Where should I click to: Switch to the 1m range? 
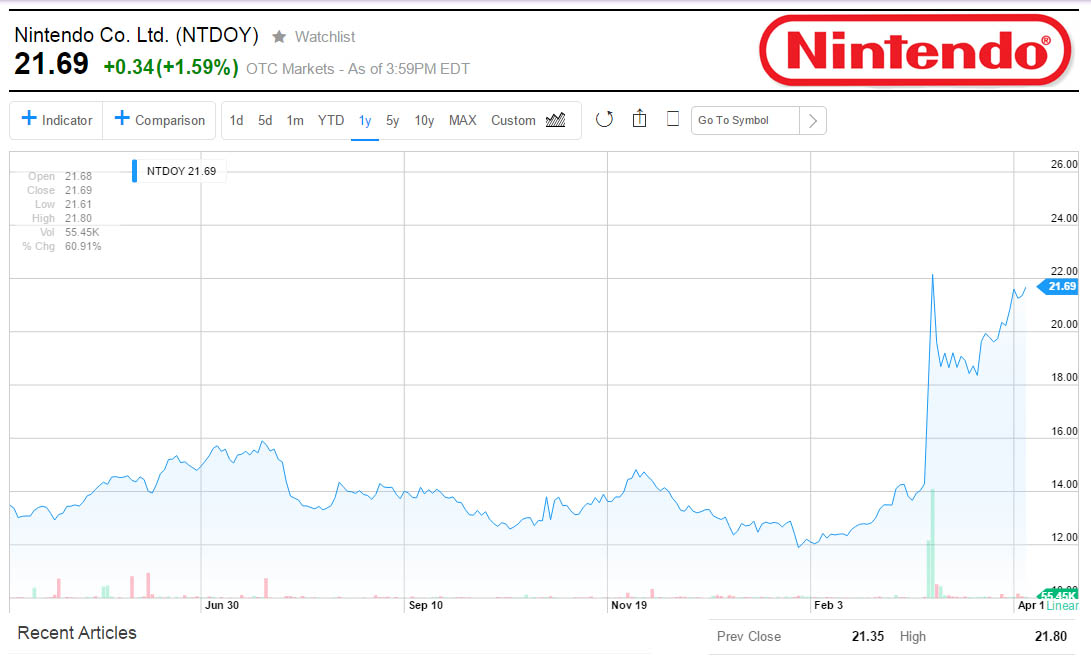point(295,120)
